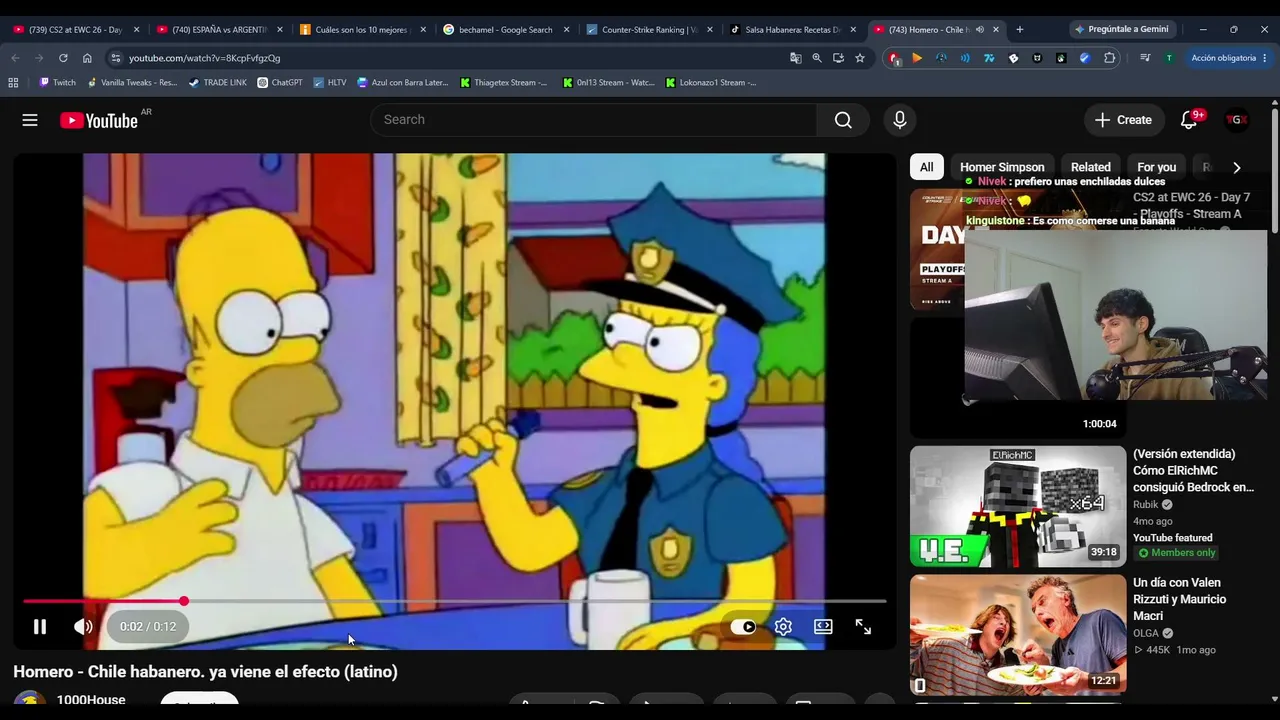The width and height of the screenshot is (1280, 720).
Task: Open the ChatGPT bookmark
Action: (x=280, y=83)
